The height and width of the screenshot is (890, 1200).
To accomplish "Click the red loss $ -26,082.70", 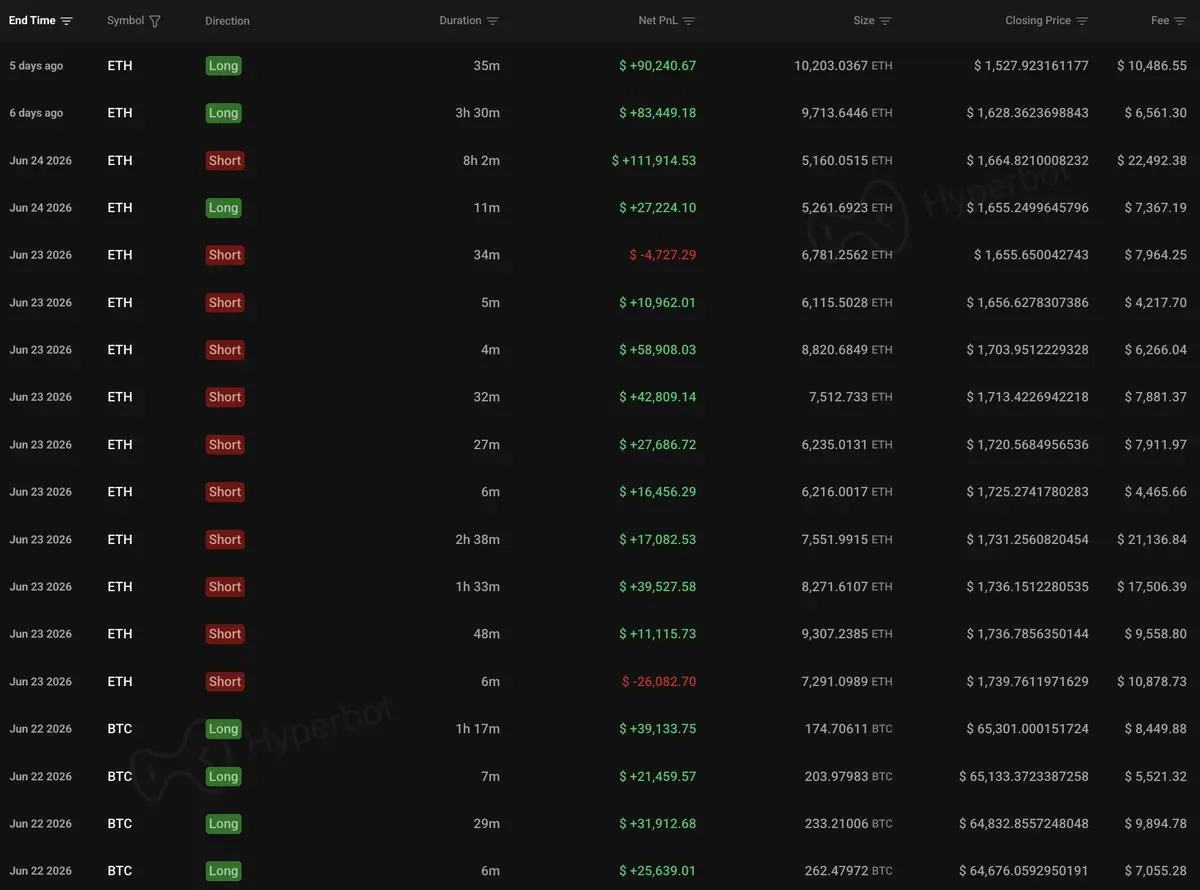I will pos(659,682).
